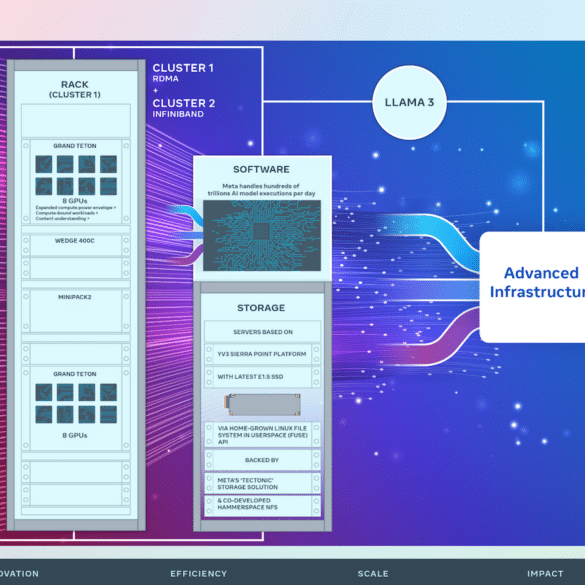Click the Advanced Infrastructure card
The height and width of the screenshot is (585, 585).
coord(532,287)
